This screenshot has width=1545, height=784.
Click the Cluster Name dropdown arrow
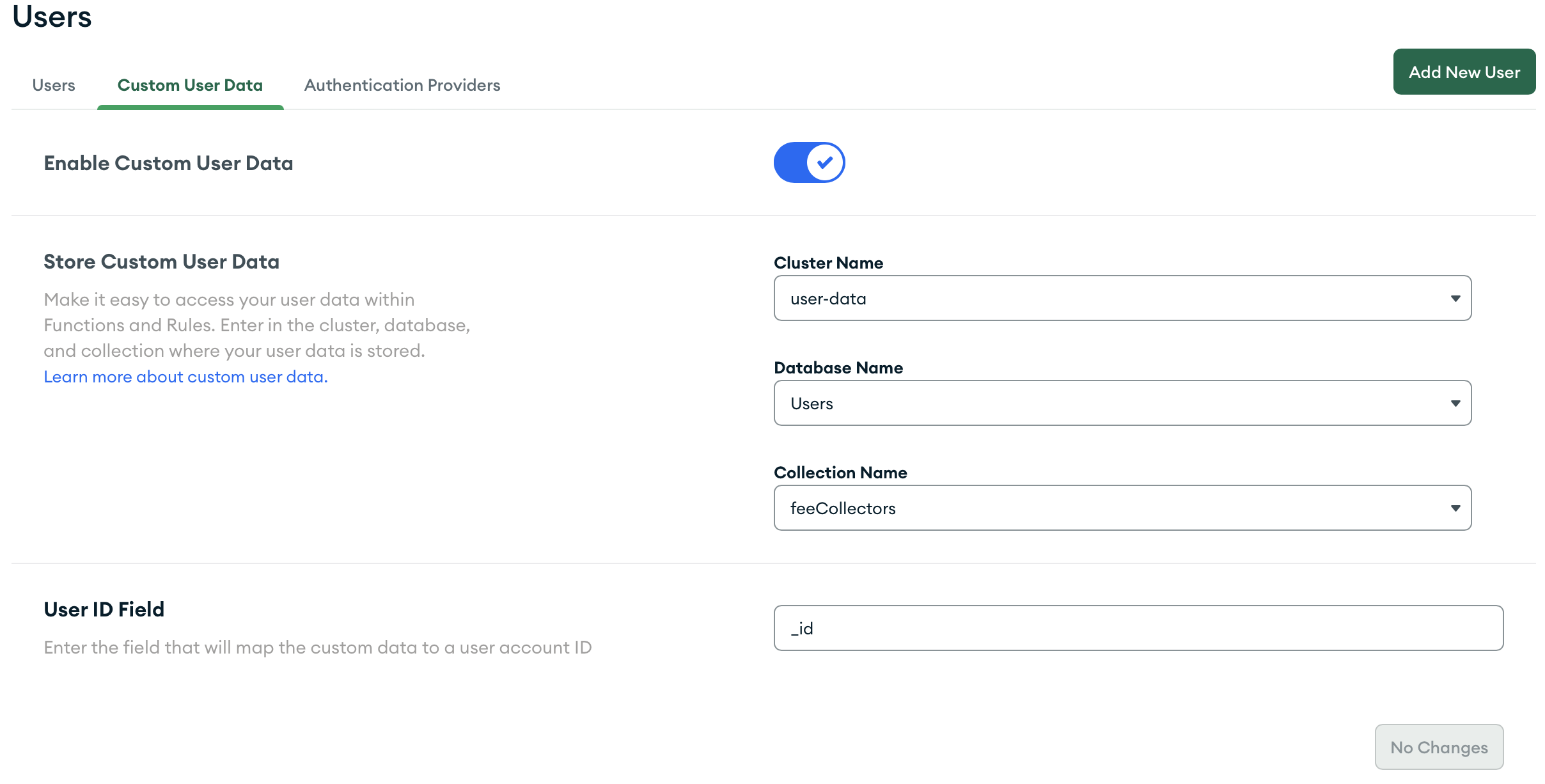[1455, 299]
